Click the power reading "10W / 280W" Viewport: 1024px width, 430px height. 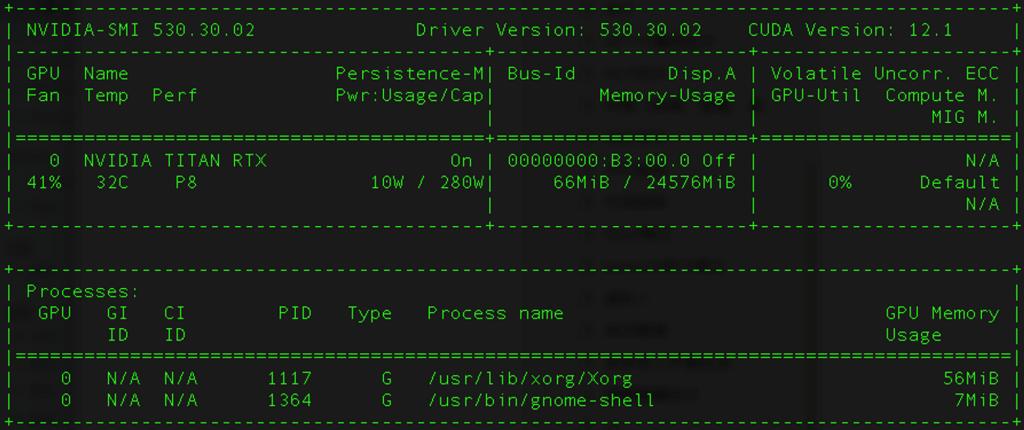(427, 182)
